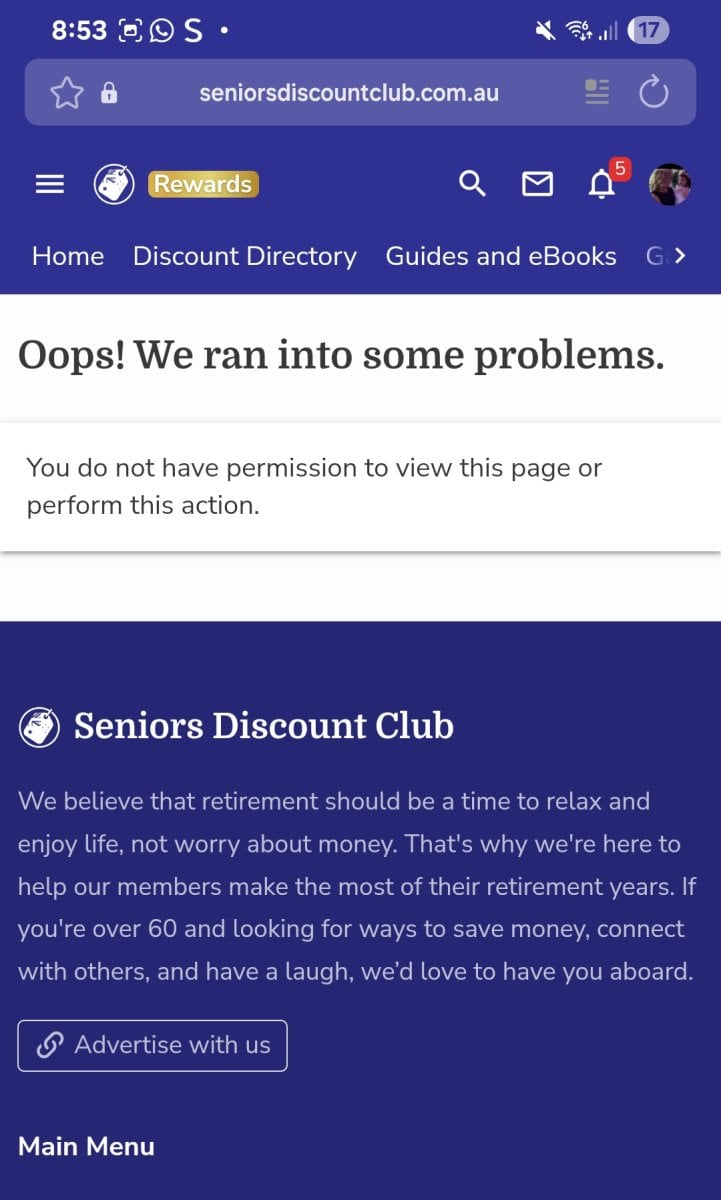Open the mail inbox envelope
This screenshot has height=1200, width=721.
tap(537, 184)
